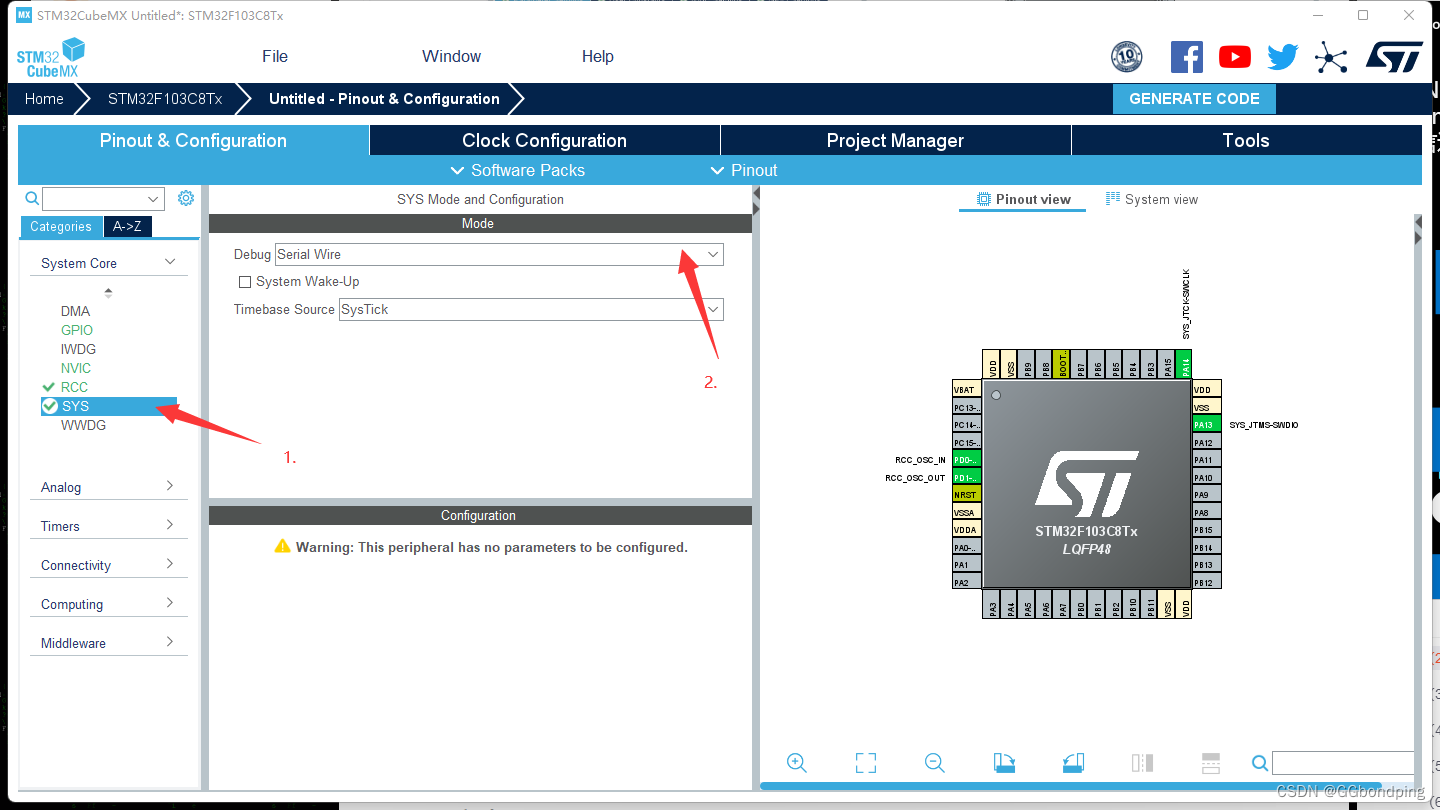Expand the Timers category
The image size is (1440, 810).
[108, 526]
